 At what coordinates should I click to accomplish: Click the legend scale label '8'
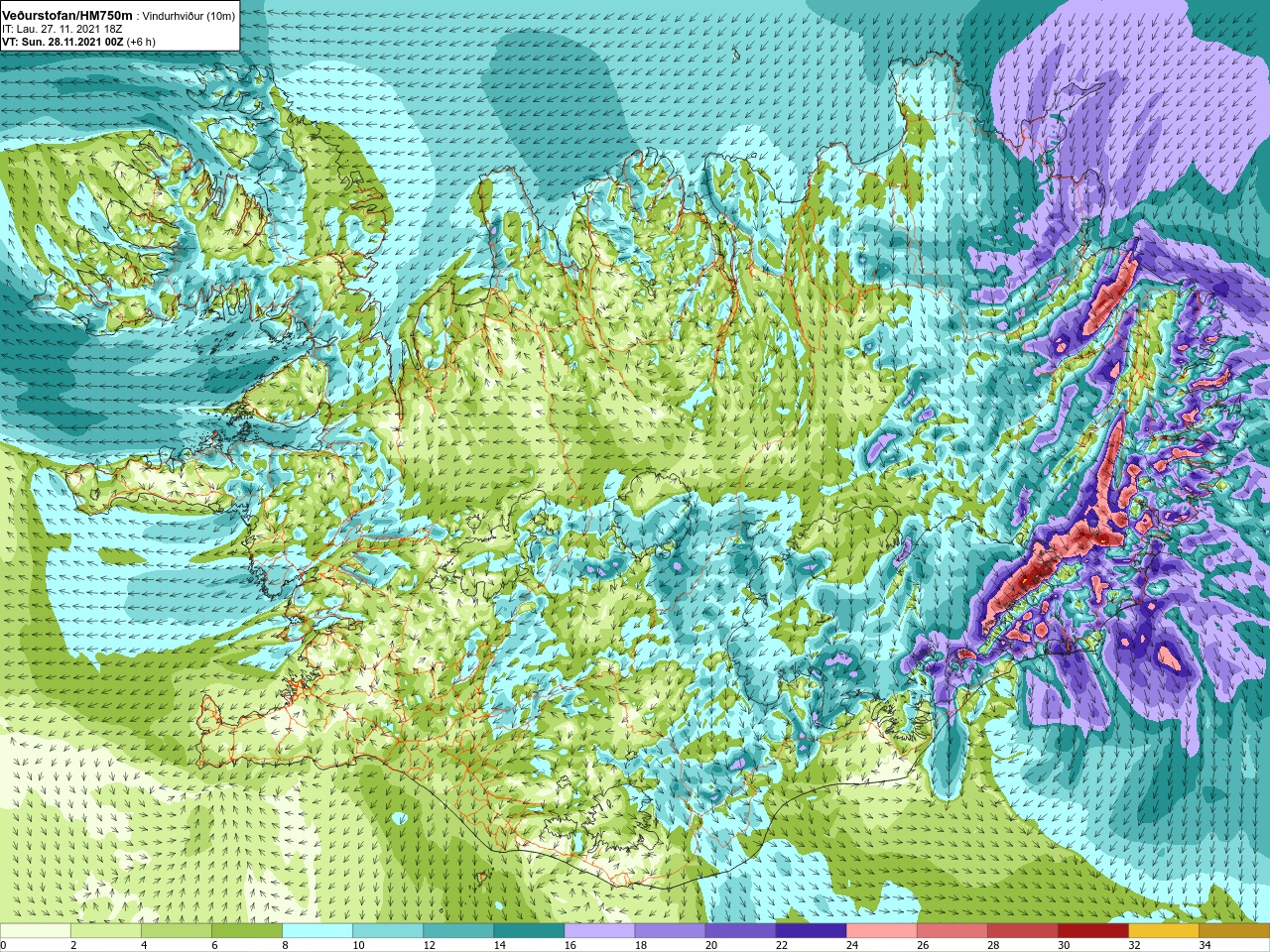pos(285,945)
